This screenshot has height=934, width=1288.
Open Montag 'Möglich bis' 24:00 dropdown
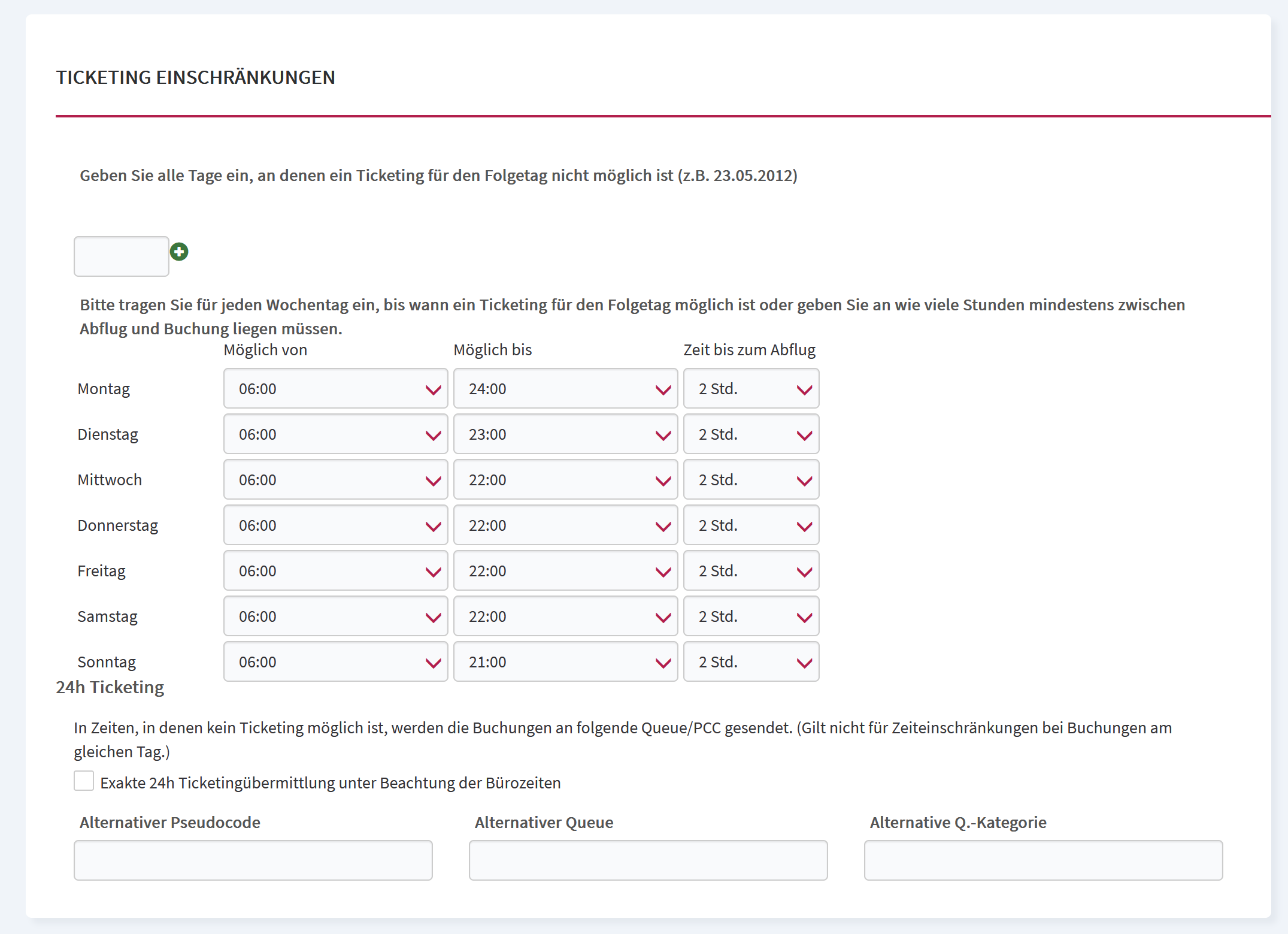pyautogui.click(x=566, y=389)
